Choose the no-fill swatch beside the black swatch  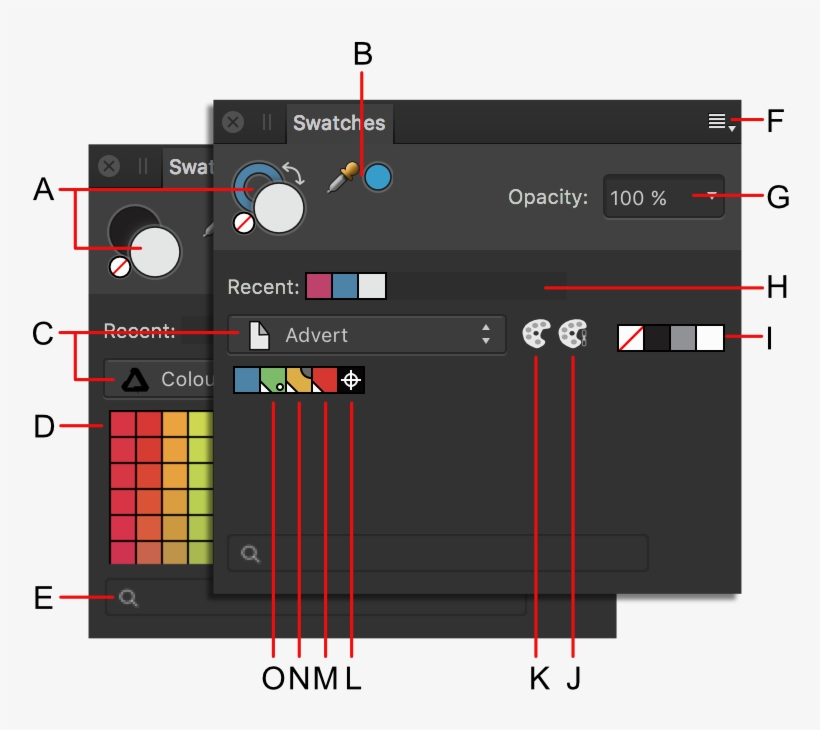(x=631, y=337)
